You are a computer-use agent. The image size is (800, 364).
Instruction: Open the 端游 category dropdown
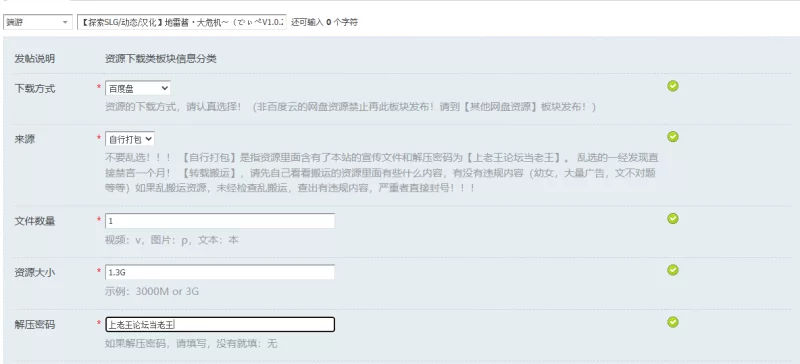(38, 22)
